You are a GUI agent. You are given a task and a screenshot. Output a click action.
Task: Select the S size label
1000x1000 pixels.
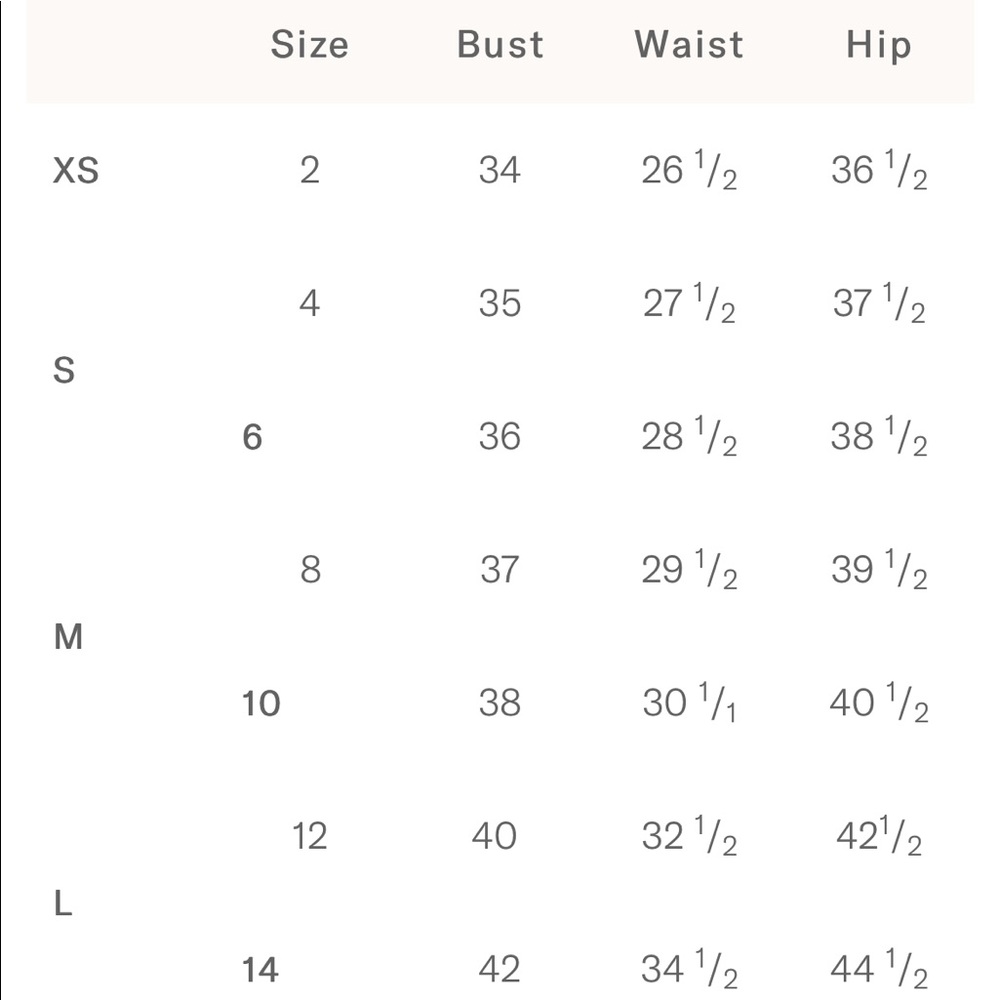coord(64,370)
